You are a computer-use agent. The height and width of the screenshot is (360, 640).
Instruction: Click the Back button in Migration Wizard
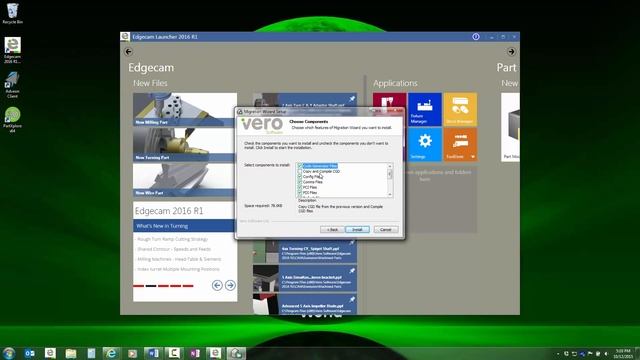tap(332, 230)
